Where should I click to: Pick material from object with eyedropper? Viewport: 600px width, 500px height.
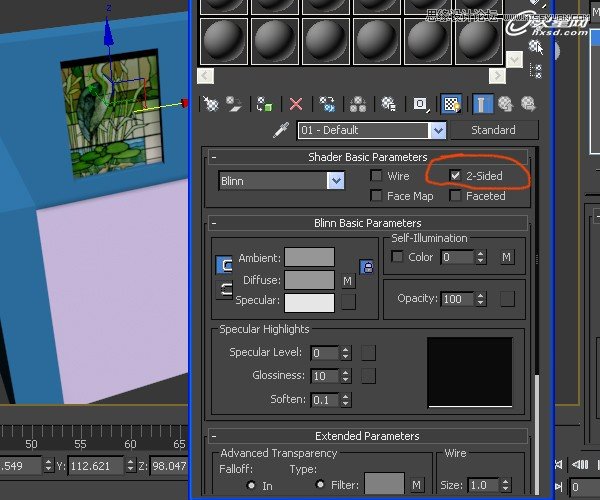pyautogui.click(x=280, y=130)
